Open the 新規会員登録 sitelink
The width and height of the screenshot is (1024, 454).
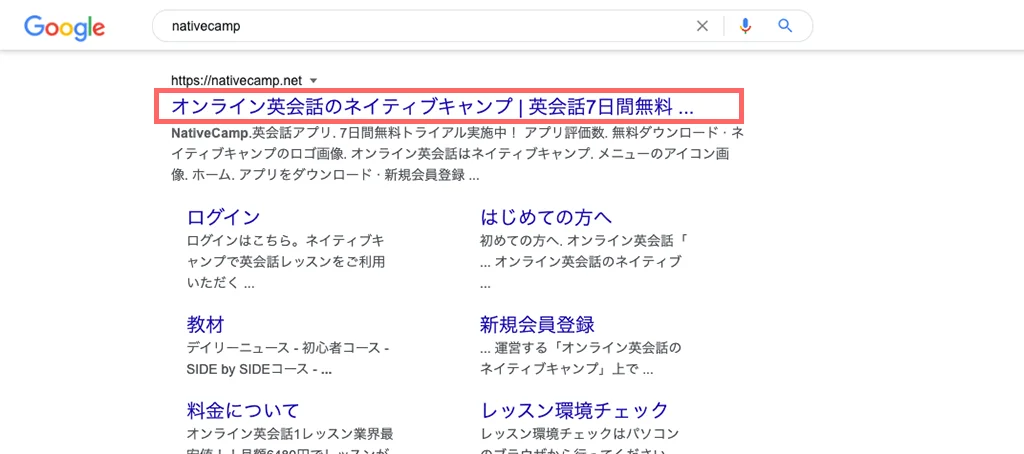pyautogui.click(x=537, y=325)
